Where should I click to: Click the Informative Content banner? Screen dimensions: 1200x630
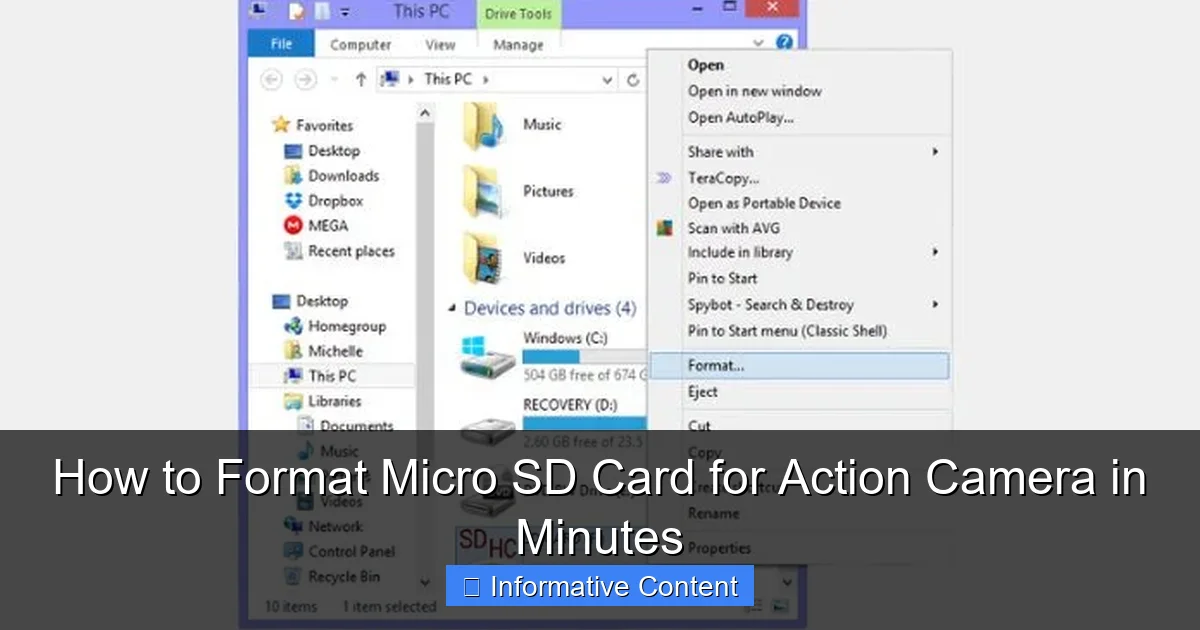[599, 586]
